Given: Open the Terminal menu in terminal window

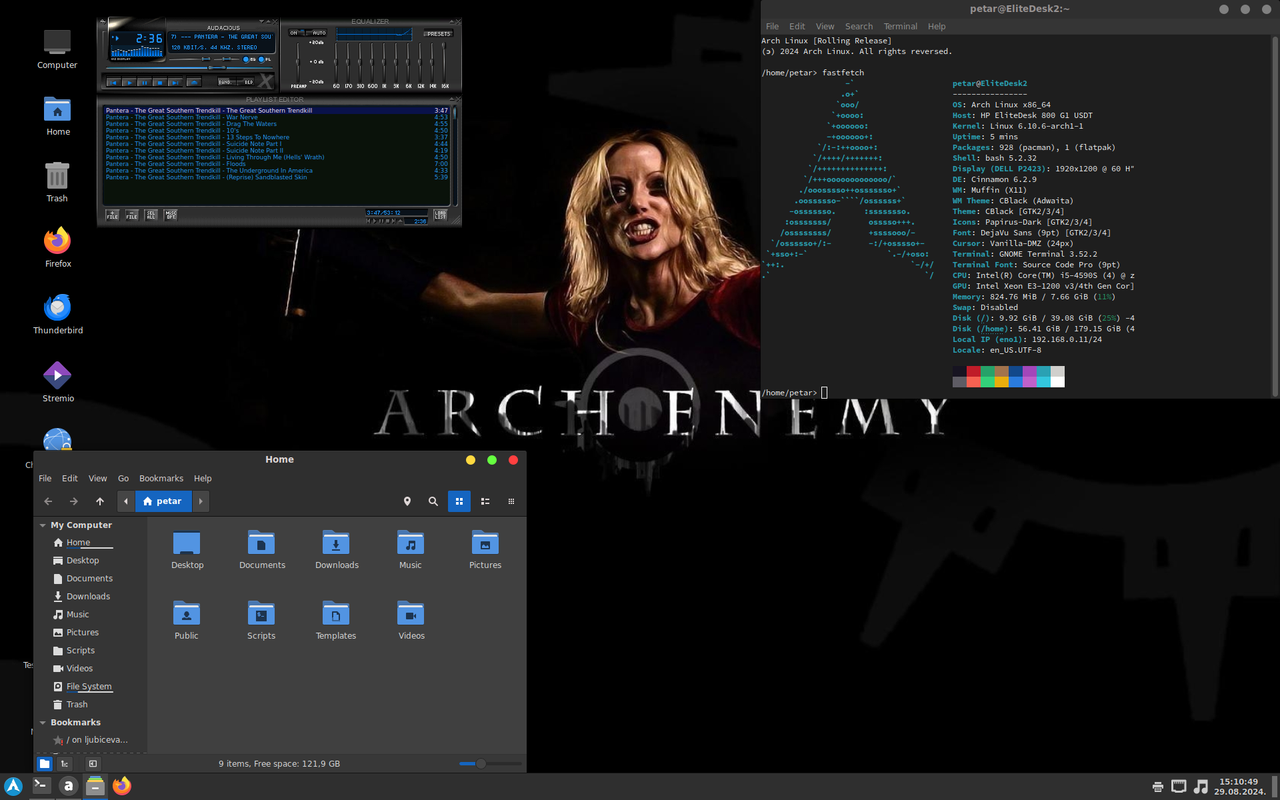Looking at the screenshot, I should pyautogui.click(x=900, y=26).
